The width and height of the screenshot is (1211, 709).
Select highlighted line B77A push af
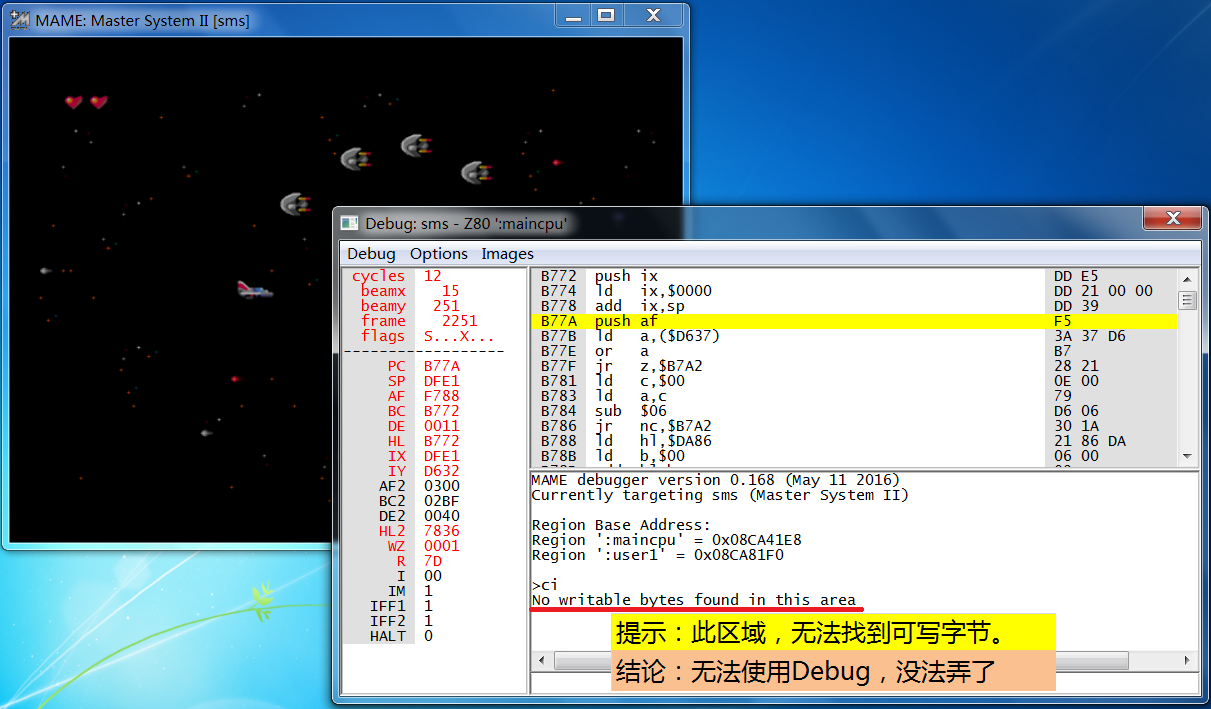(854, 321)
